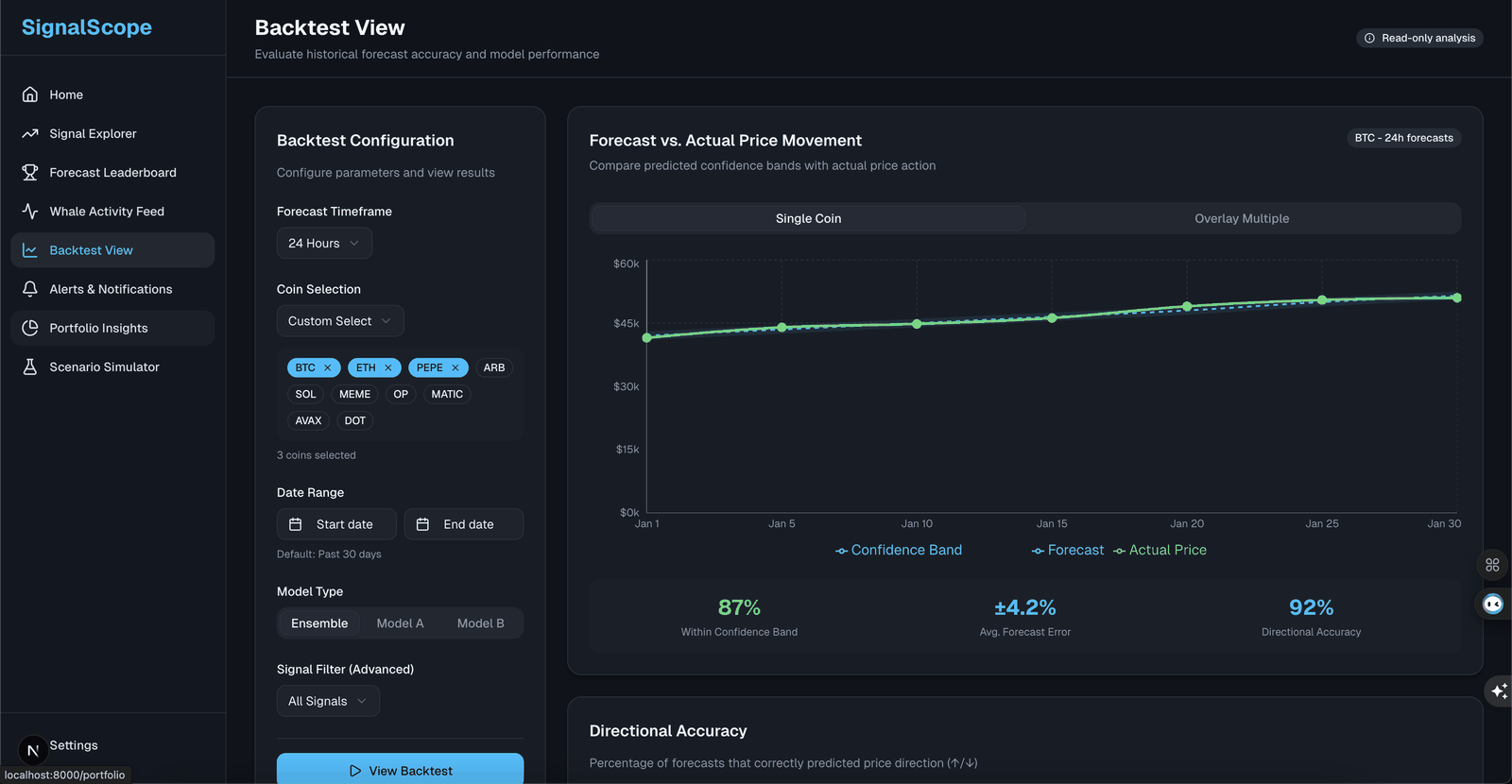Toggle the ARB coin chip
The image size is (1512, 784).
[x=494, y=367]
